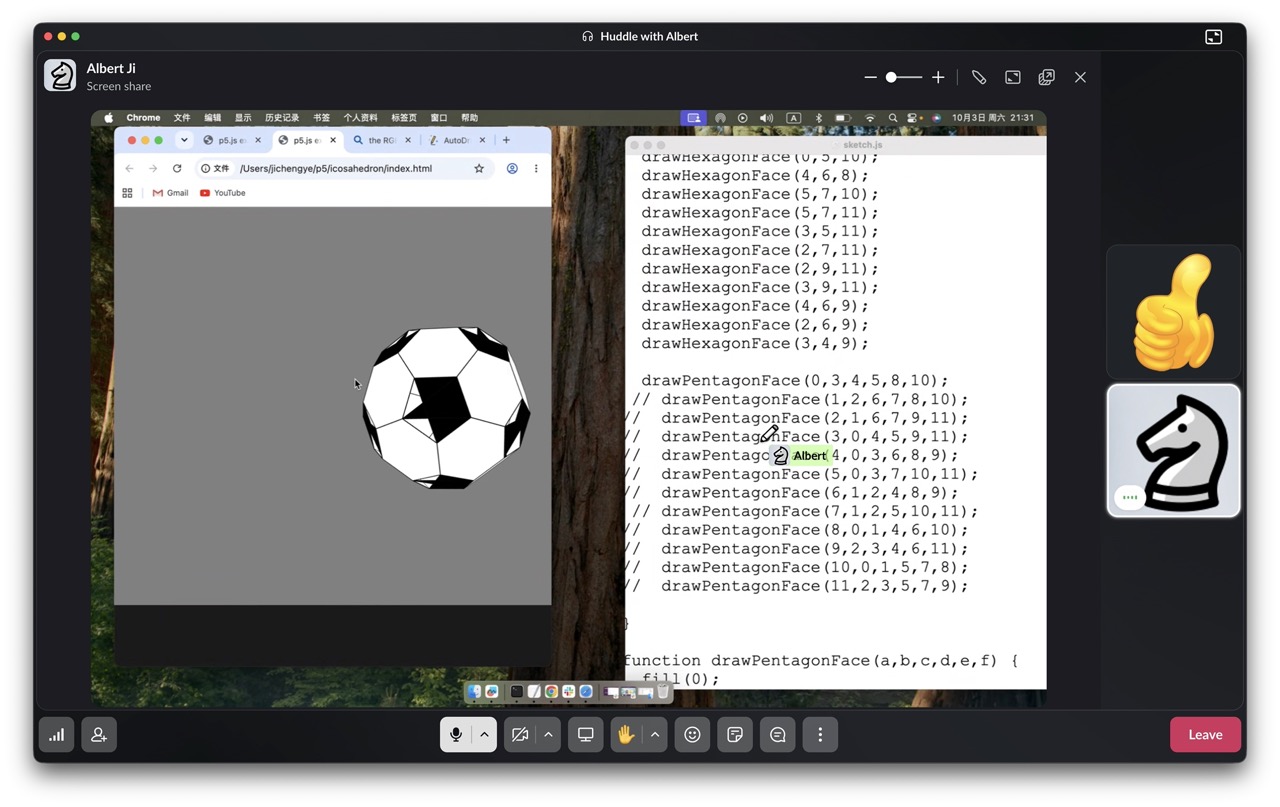Viewport: 1280px width, 807px height.
Task: Select the draw on screen pencil
Action: point(979,77)
